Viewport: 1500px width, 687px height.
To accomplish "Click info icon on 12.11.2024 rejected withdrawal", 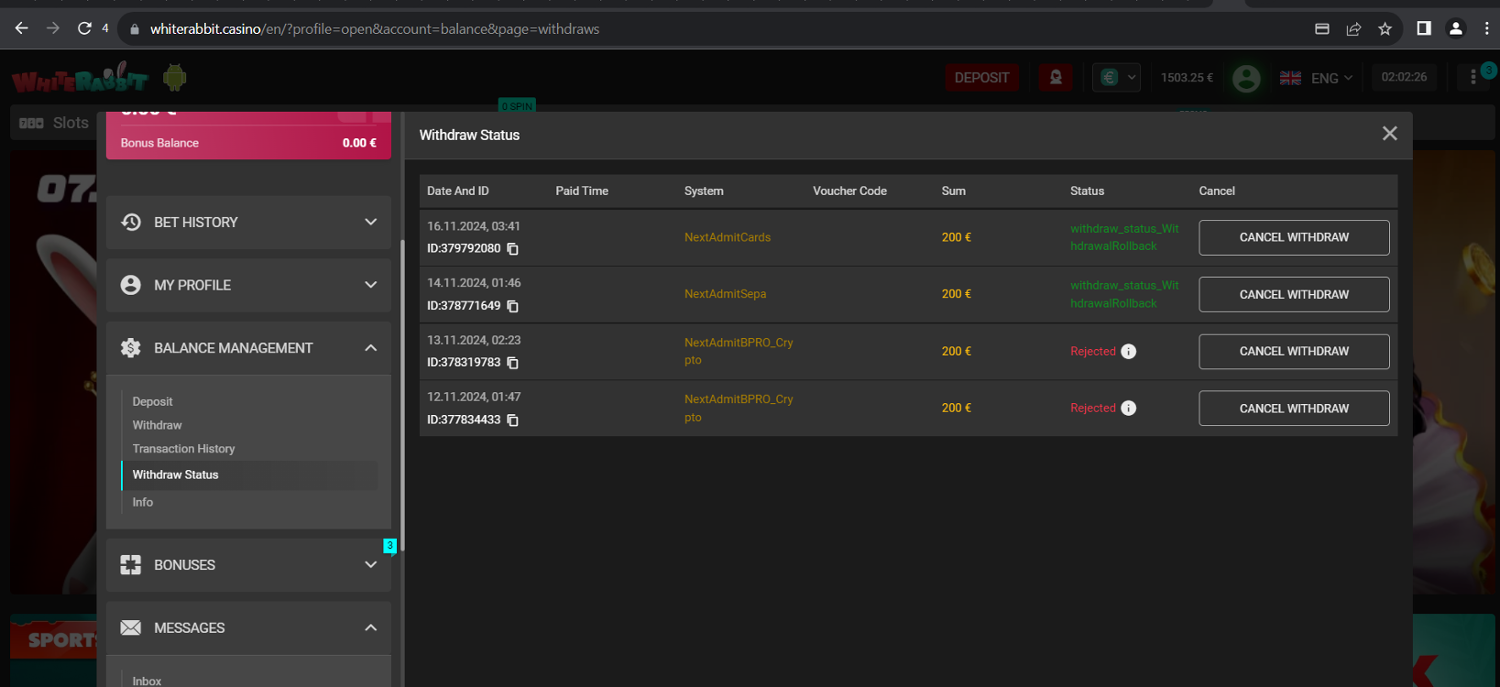I will tap(1128, 408).
